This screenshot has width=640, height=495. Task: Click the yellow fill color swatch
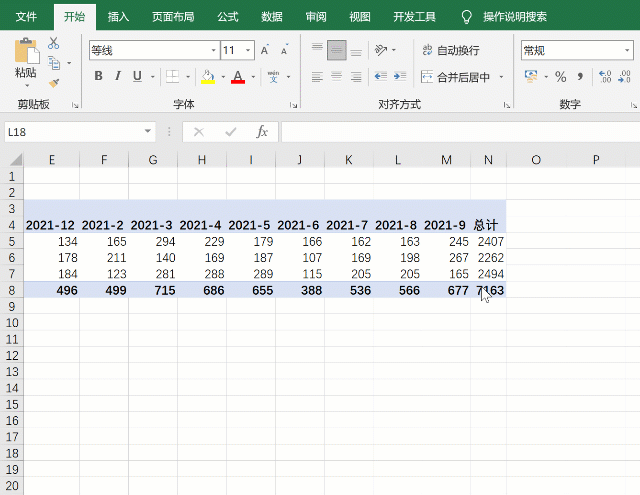(x=207, y=77)
